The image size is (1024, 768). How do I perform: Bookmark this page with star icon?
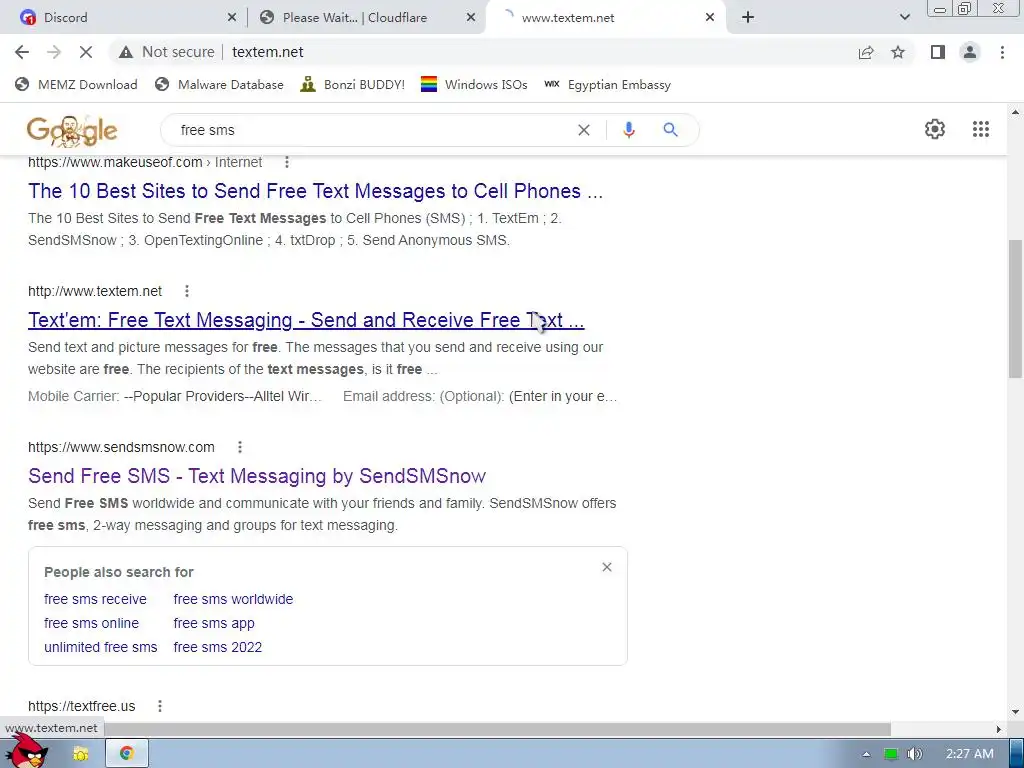(x=898, y=52)
